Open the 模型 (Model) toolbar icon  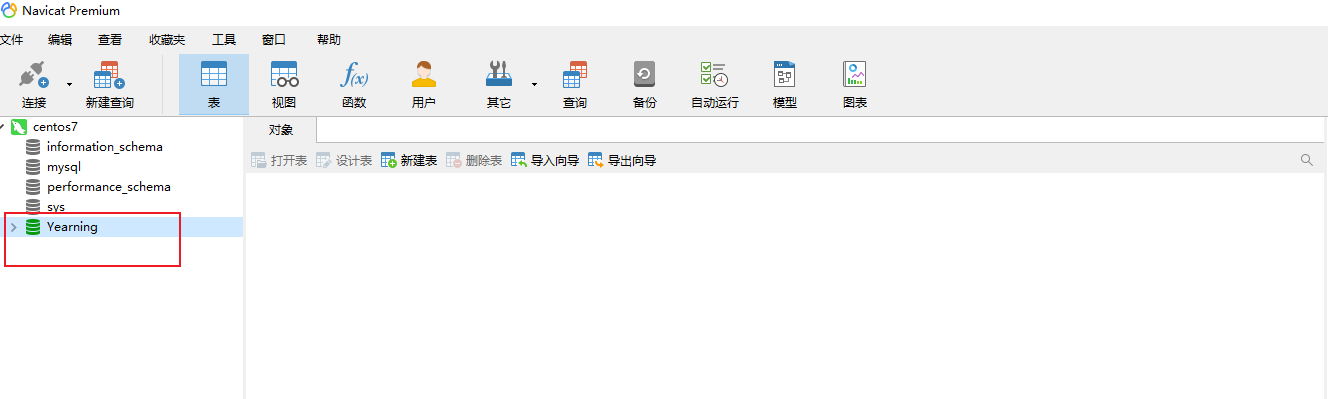[x=785, y=84]
